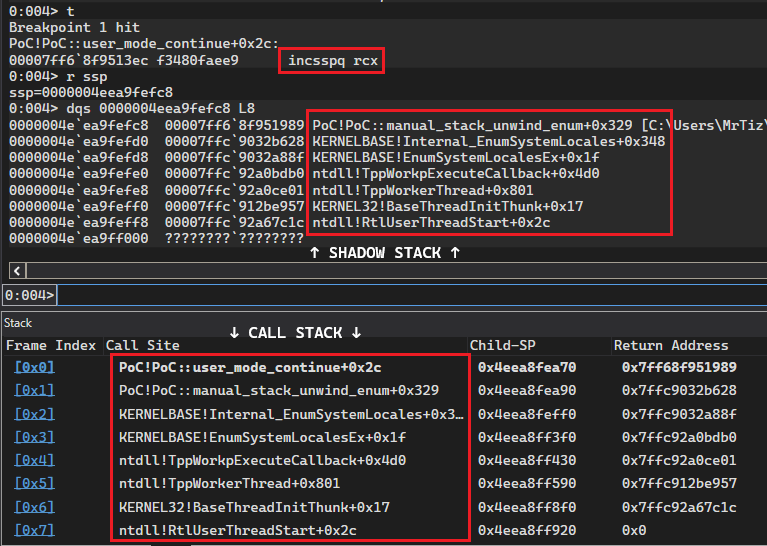Image resolution: width=767 pixels, height=546 pixels.
Task: Click shadow stack address 0000004e`ea9fefd0
Action: click(x=78, y=141)
